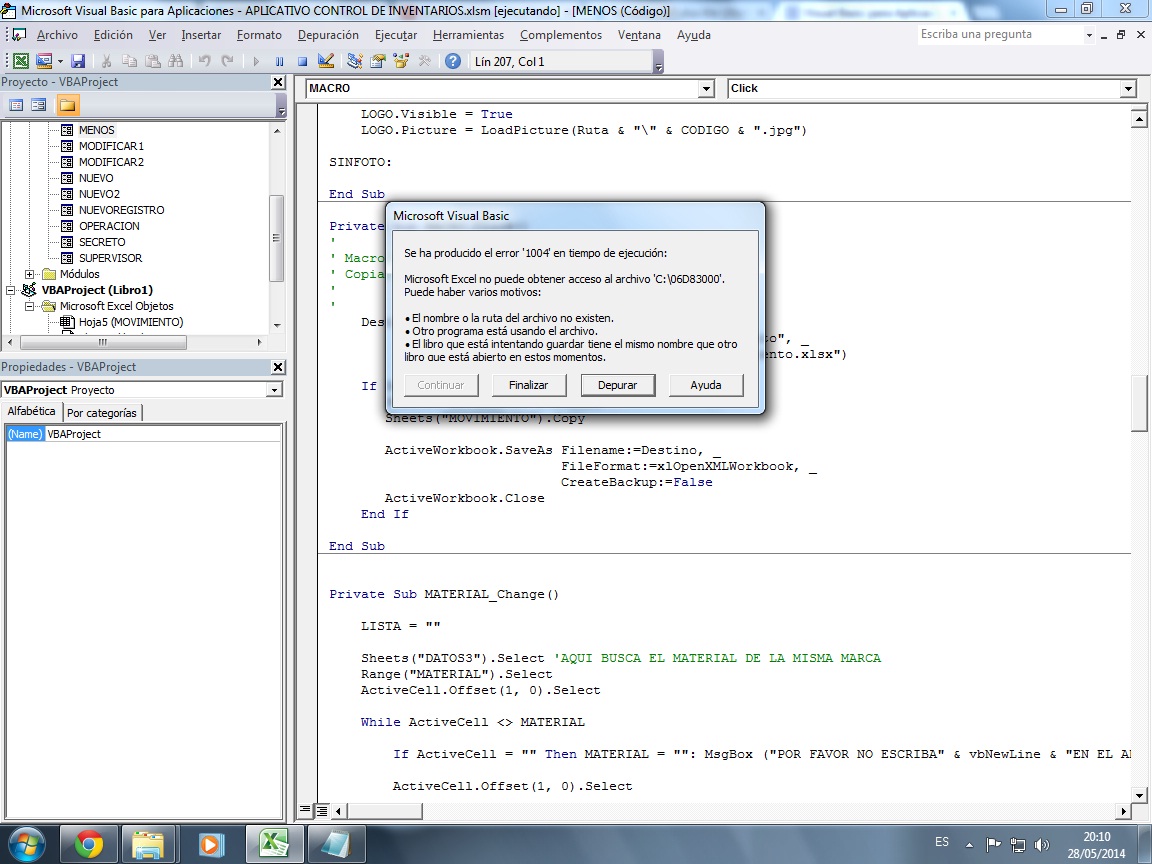
Task: Click the Insert UserForm toolbar icon
Action: click(44, 62)
